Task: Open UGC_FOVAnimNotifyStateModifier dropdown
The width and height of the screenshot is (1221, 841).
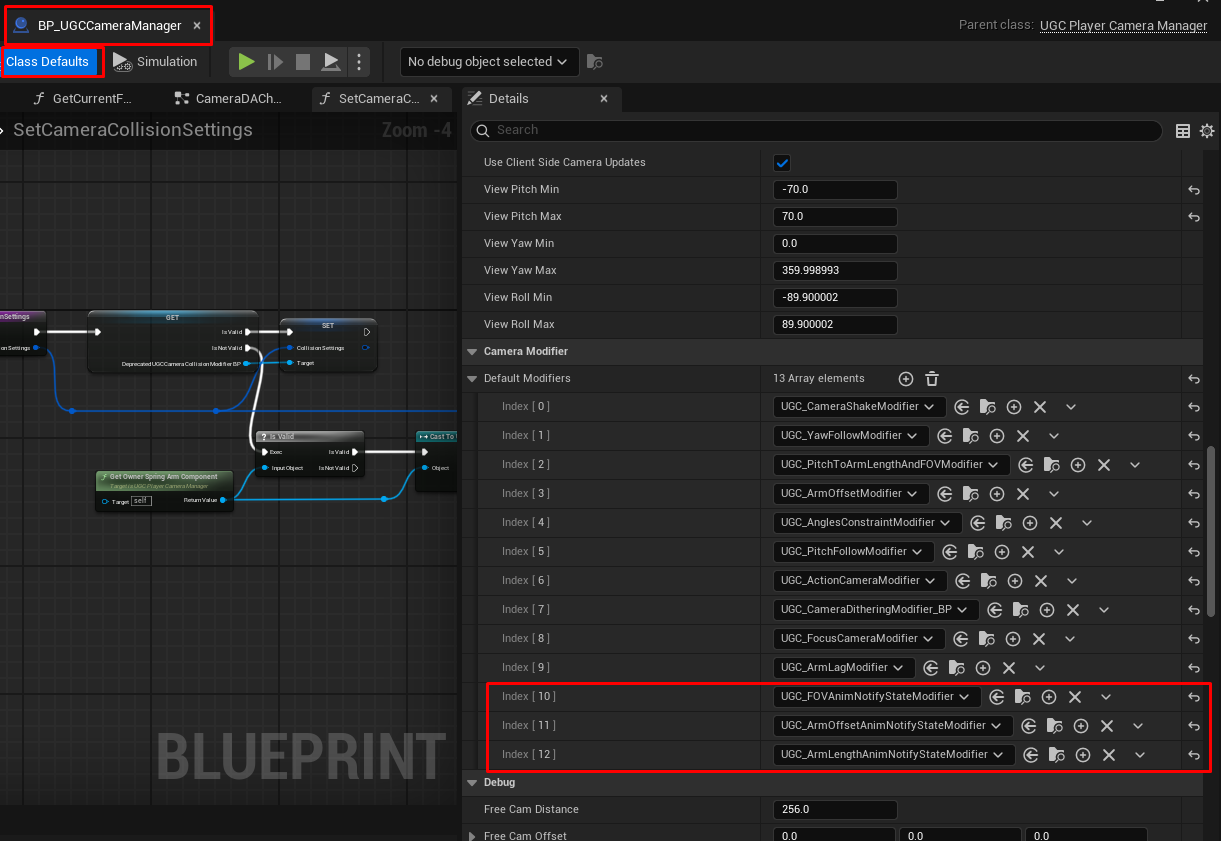Action: pos(877,697)
